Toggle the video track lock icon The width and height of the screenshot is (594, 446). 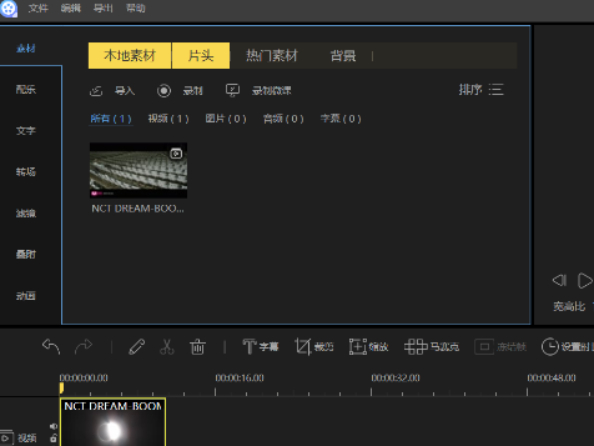click(53, 438)
